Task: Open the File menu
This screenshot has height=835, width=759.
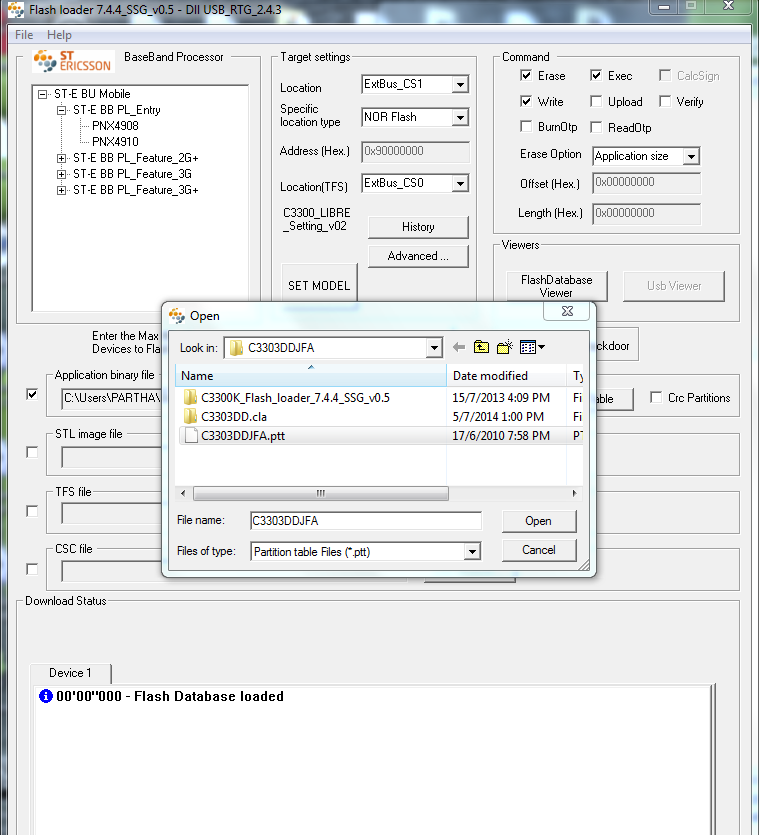Action: pyautogui.click(x=24, y=35)
